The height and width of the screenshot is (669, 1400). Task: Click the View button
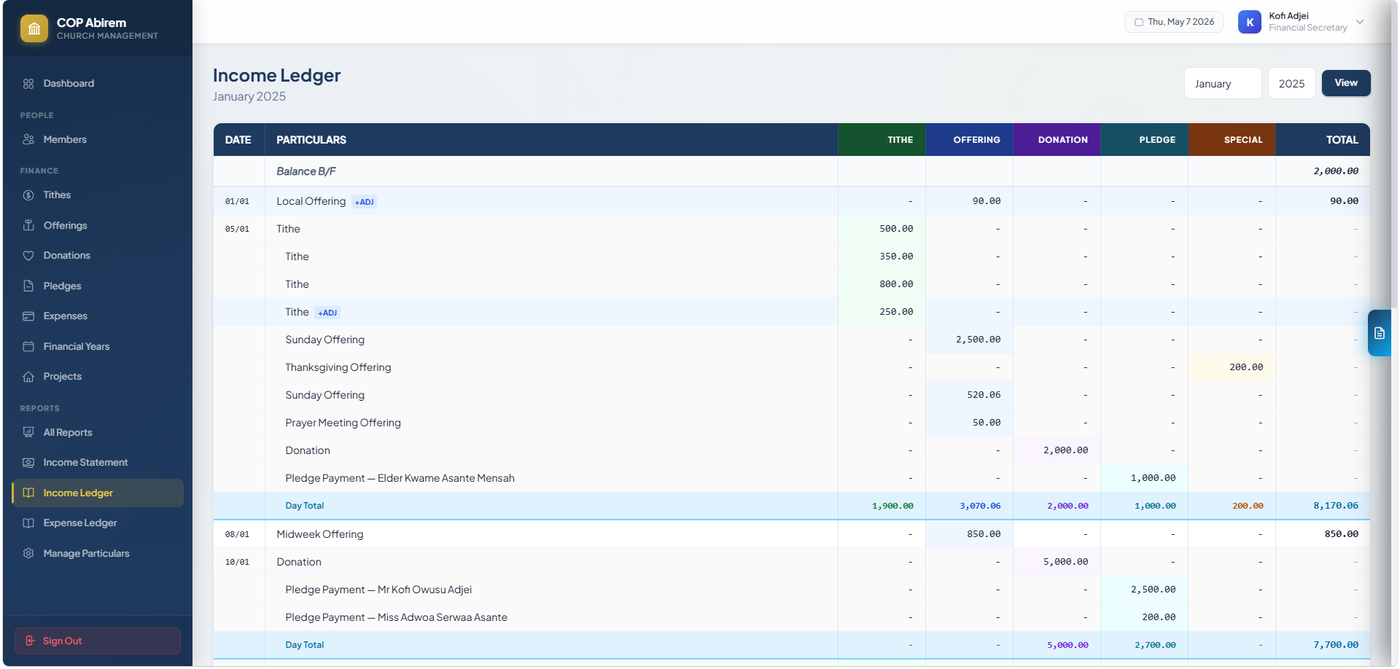point(1346,83)
